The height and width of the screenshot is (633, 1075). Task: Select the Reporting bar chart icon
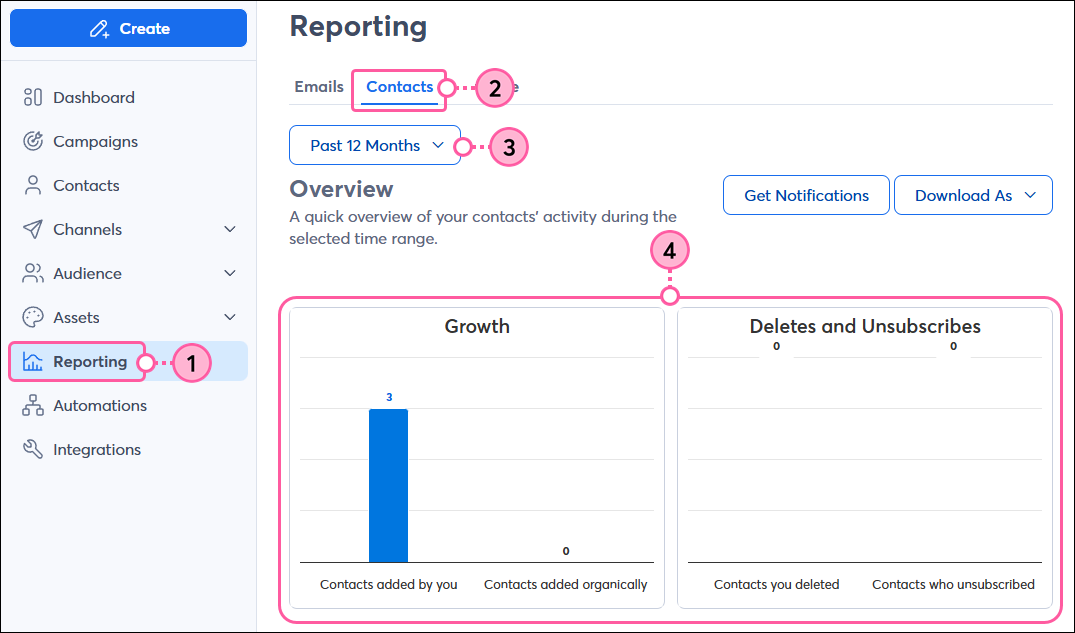pyautogui.click(x=31, y=362)
